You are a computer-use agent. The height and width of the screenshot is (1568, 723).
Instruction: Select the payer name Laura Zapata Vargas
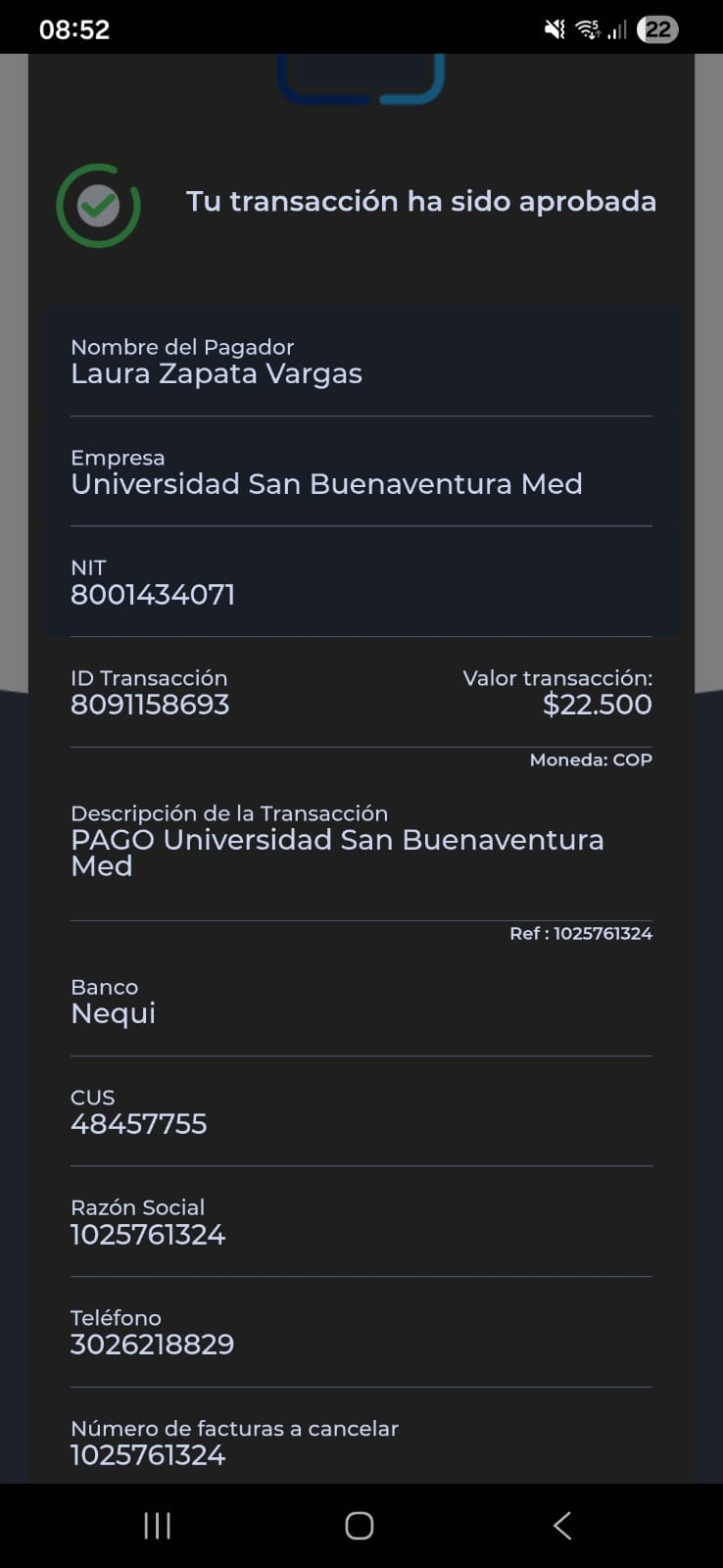[217, 373]
